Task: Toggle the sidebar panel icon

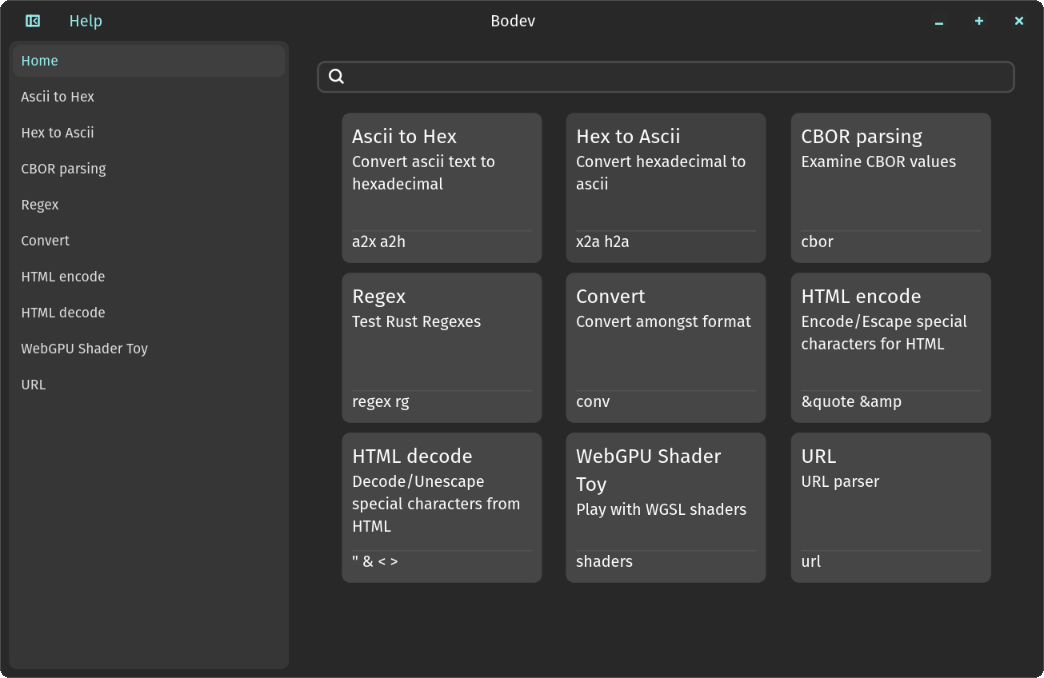Action: 33,21
